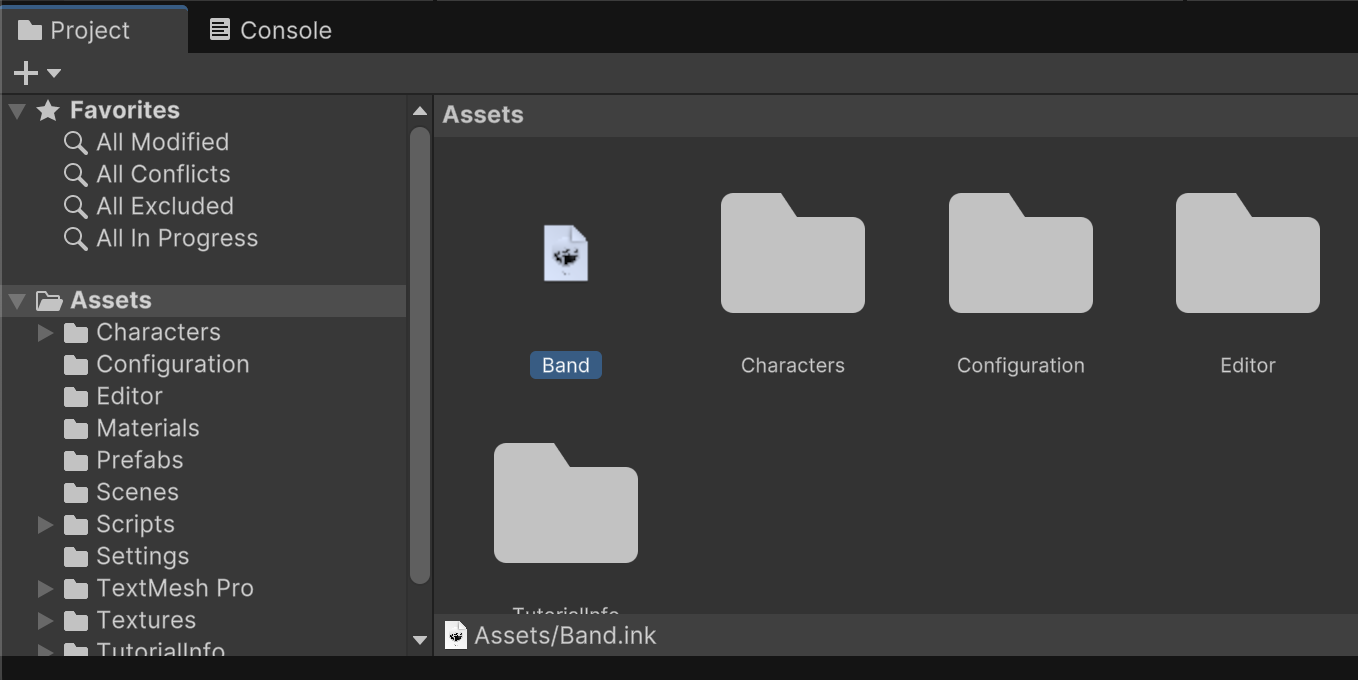
Task: Expand the TextMesh Pro folder
Action: pos(45,588)
